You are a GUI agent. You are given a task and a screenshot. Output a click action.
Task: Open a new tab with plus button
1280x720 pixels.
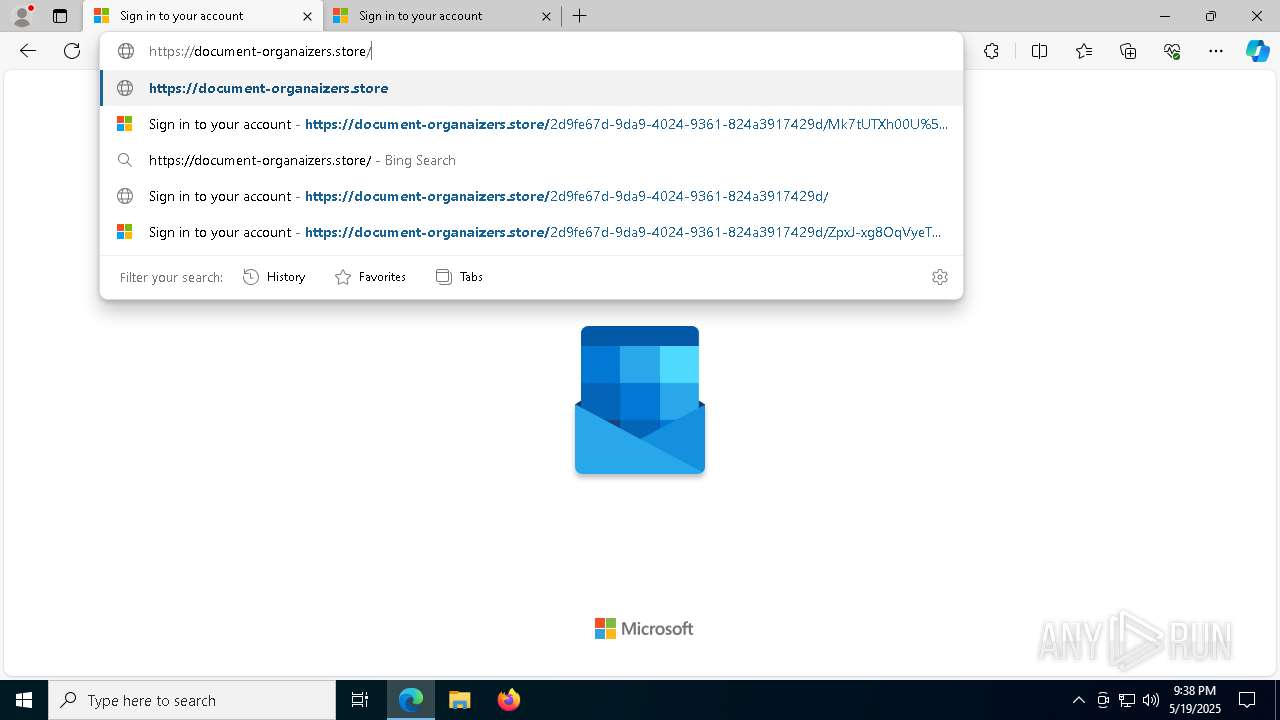click(580, 16)
